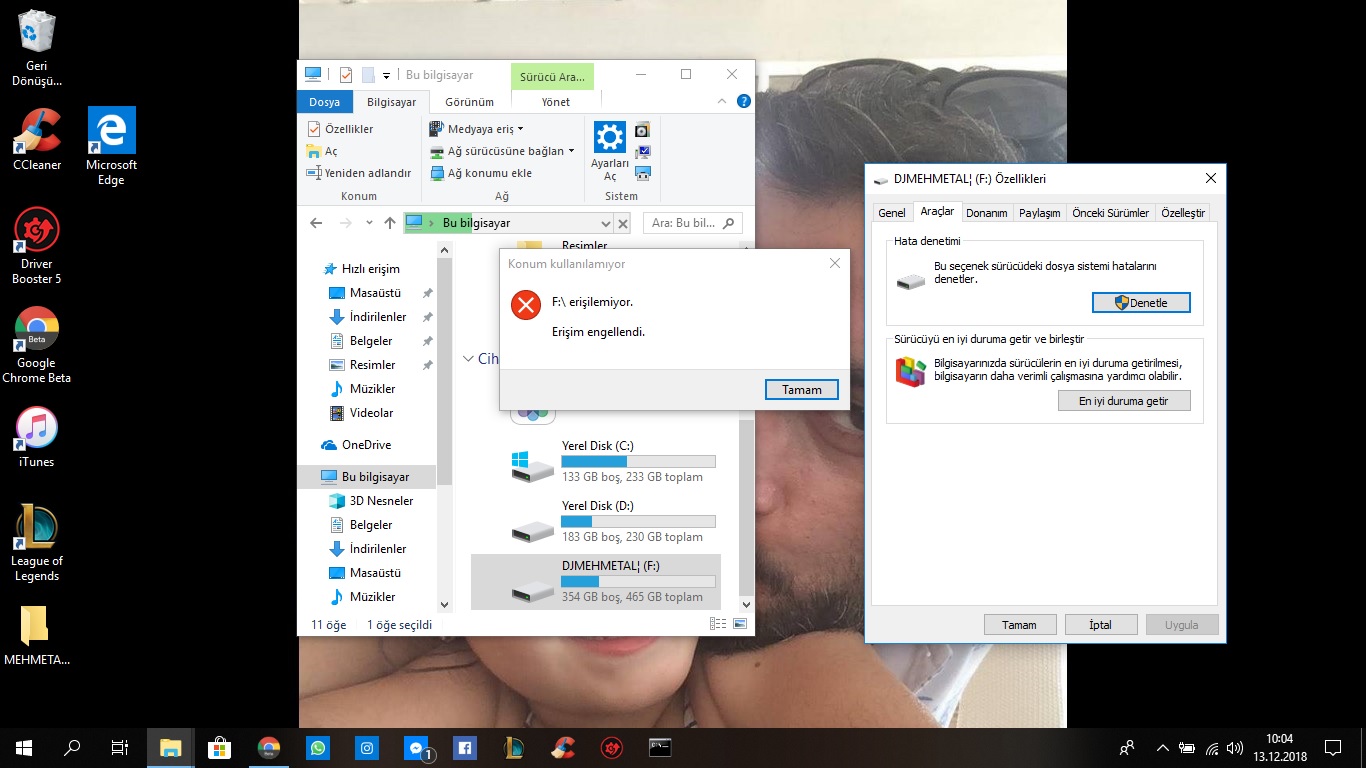The height and width of the screenshot is (768, 1366).
Task: Click the Ara: Bu bilgisayar search box
Action: point(692,223)
